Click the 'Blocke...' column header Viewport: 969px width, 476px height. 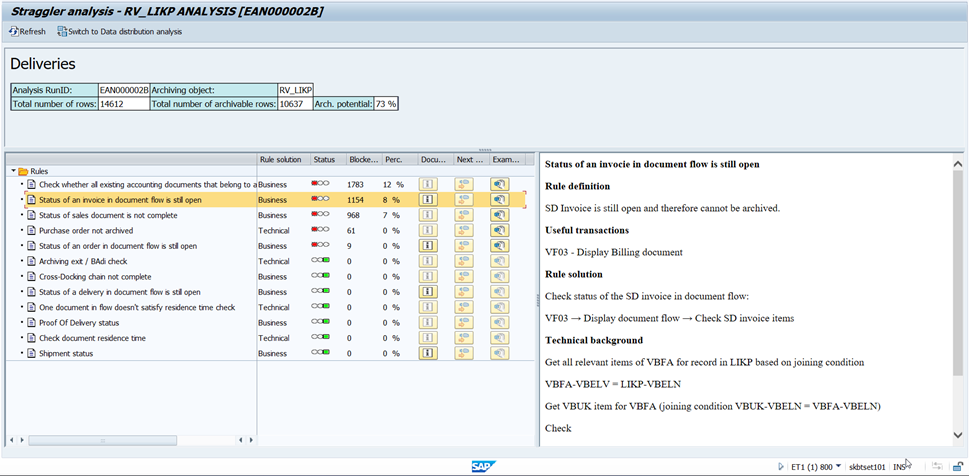[x=364, y=159]
